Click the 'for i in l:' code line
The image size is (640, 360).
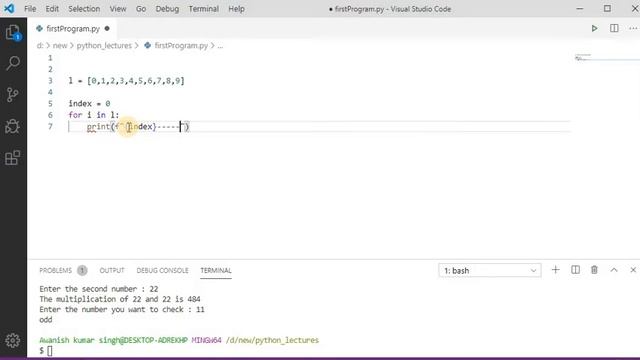click(94, 115)
